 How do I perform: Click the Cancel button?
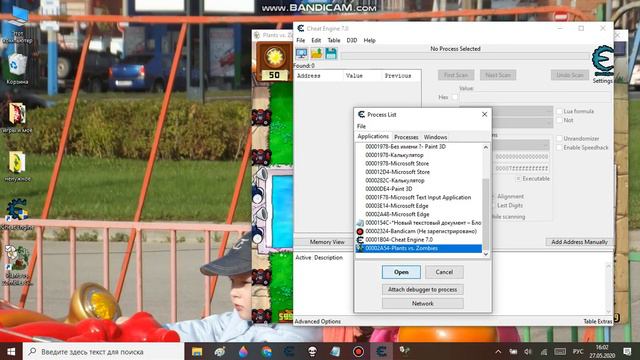pyautogui.click(x=444, y=272)
